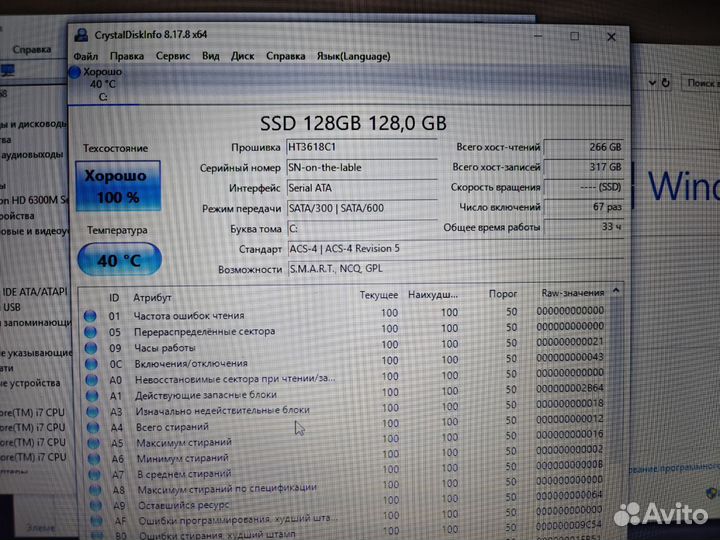Select row Частота ошибок чтения
The width and height of the screenshot is (720, 540).
344,315
